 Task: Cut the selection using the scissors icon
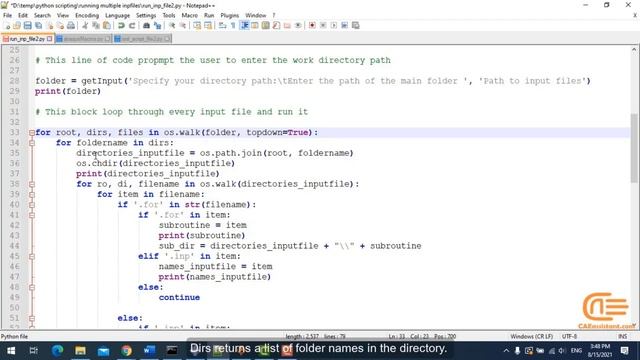tap(85, 25)
